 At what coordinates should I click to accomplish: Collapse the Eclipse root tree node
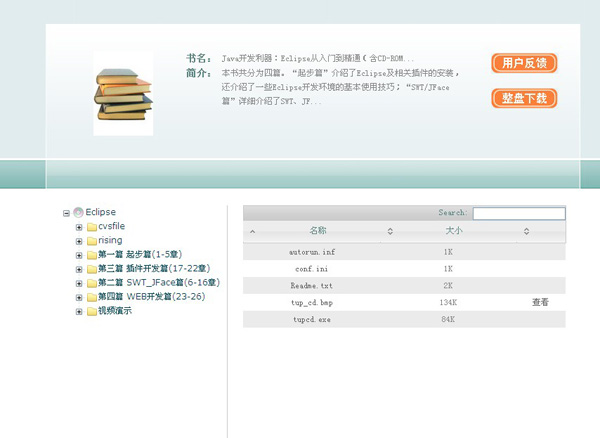tap(66, 213)
